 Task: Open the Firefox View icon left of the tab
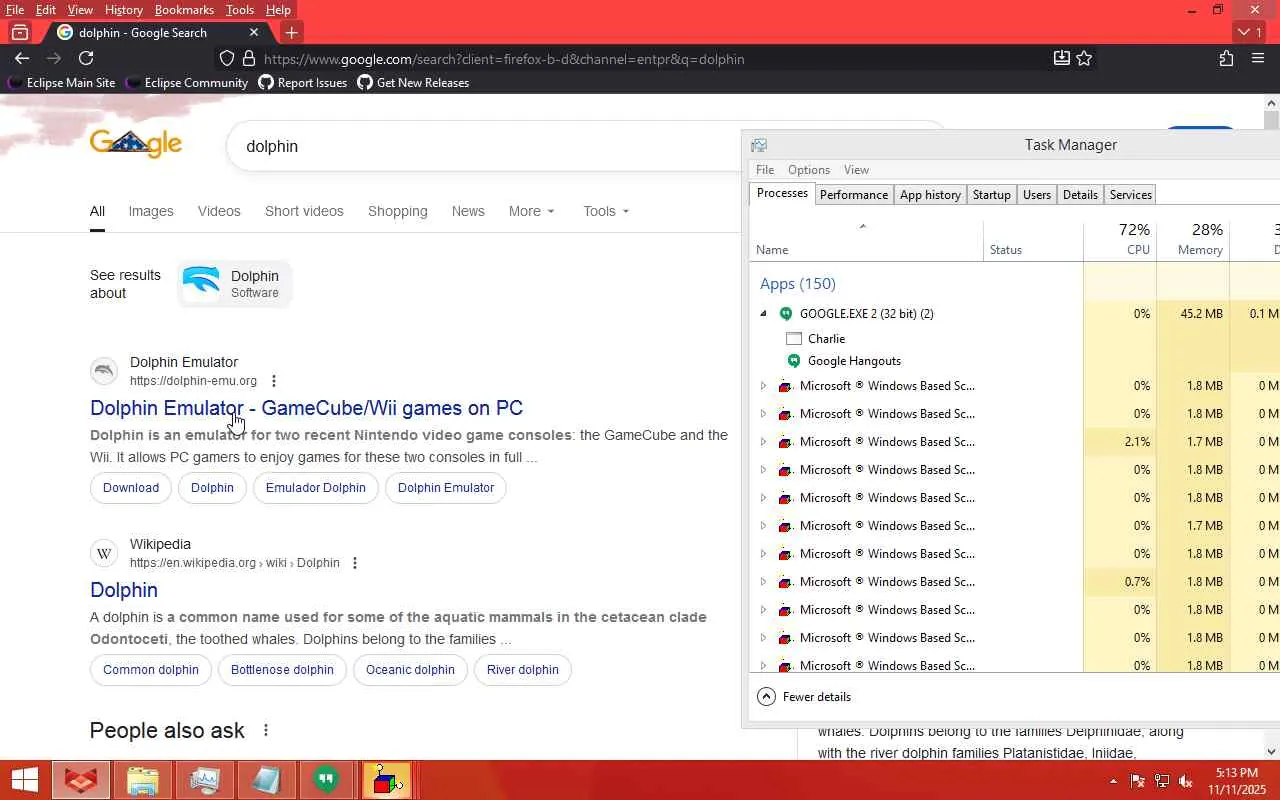[19, 32]
